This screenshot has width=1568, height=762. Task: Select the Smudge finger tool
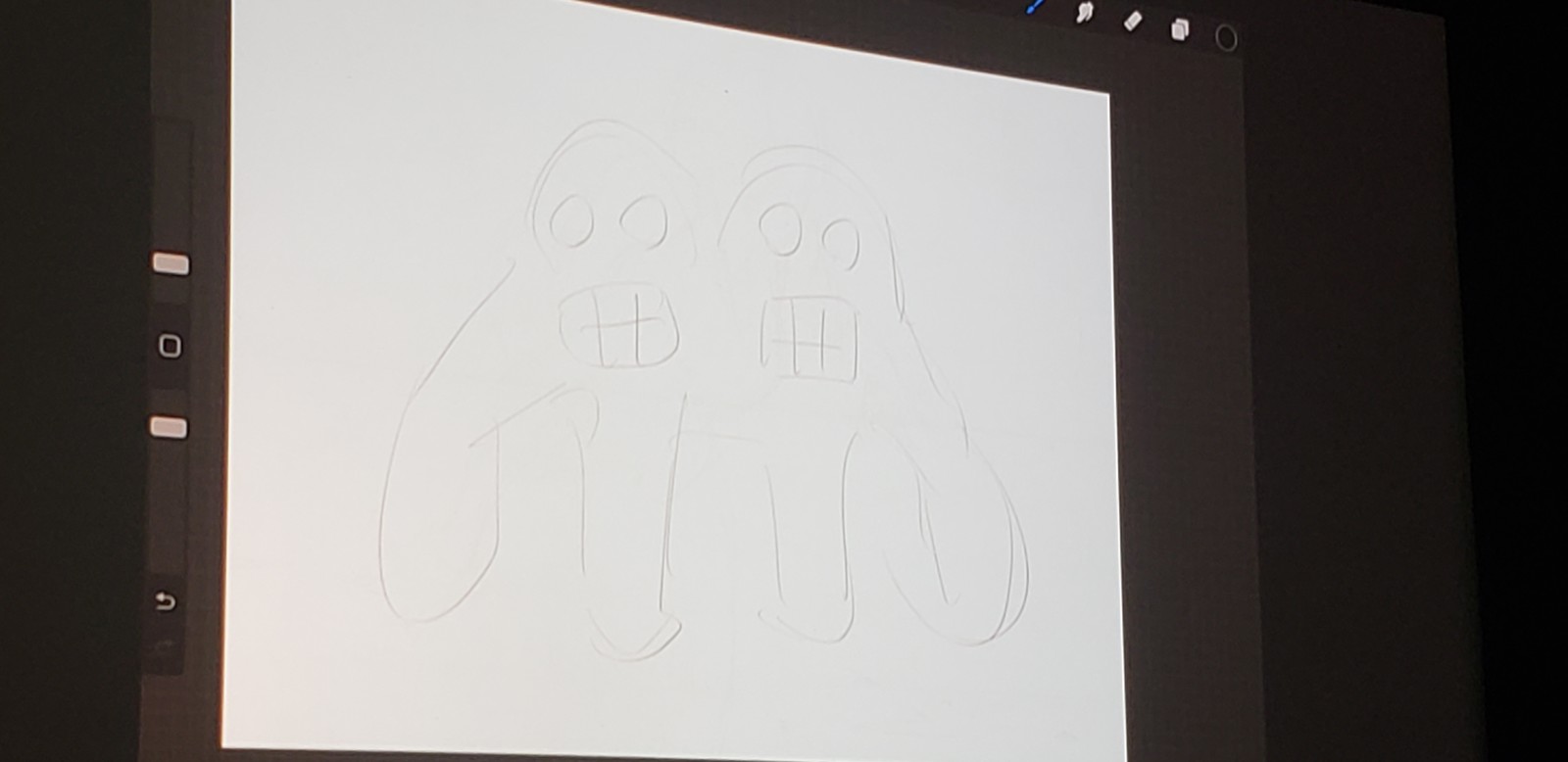tap(1084, 13)
